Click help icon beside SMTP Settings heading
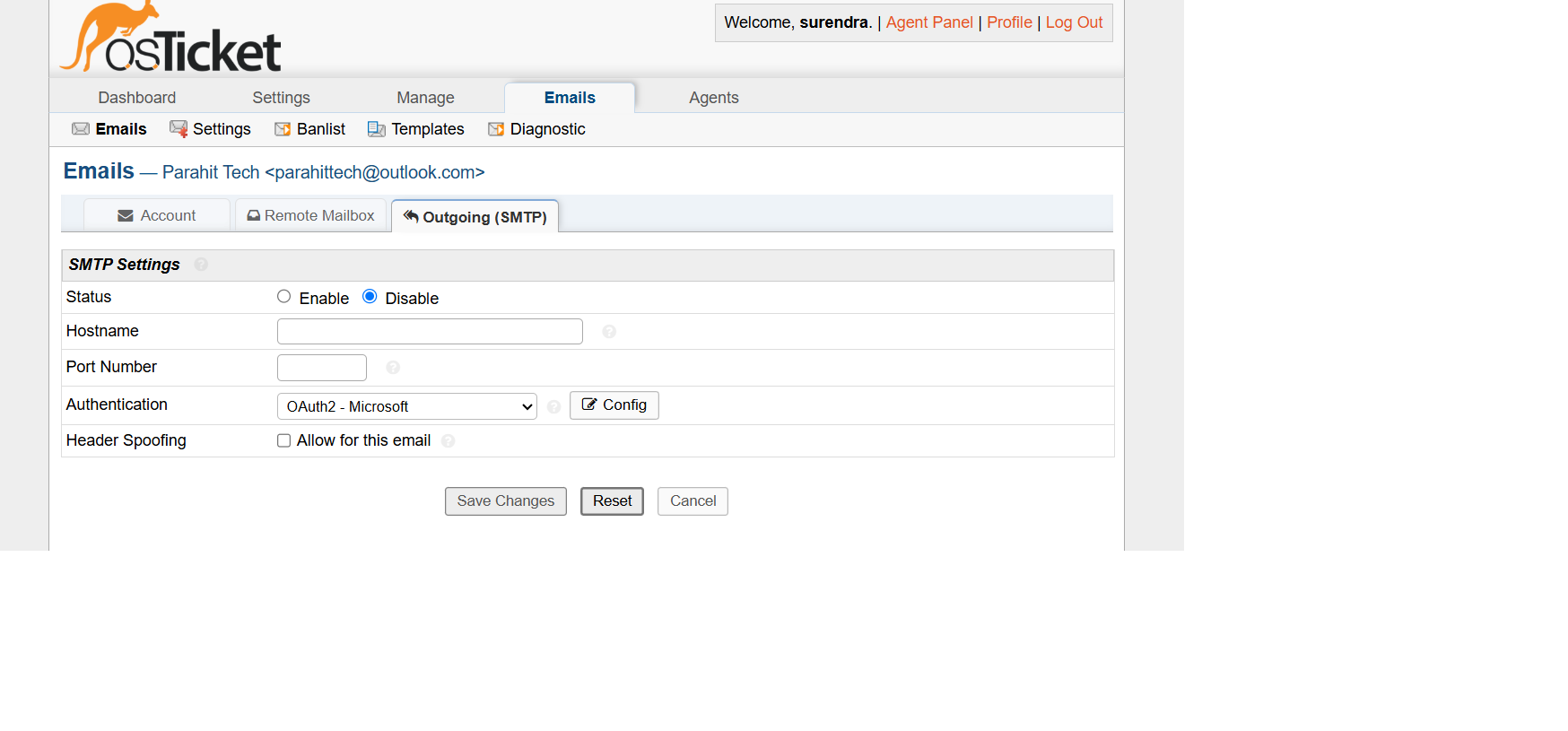 [201, 265]
